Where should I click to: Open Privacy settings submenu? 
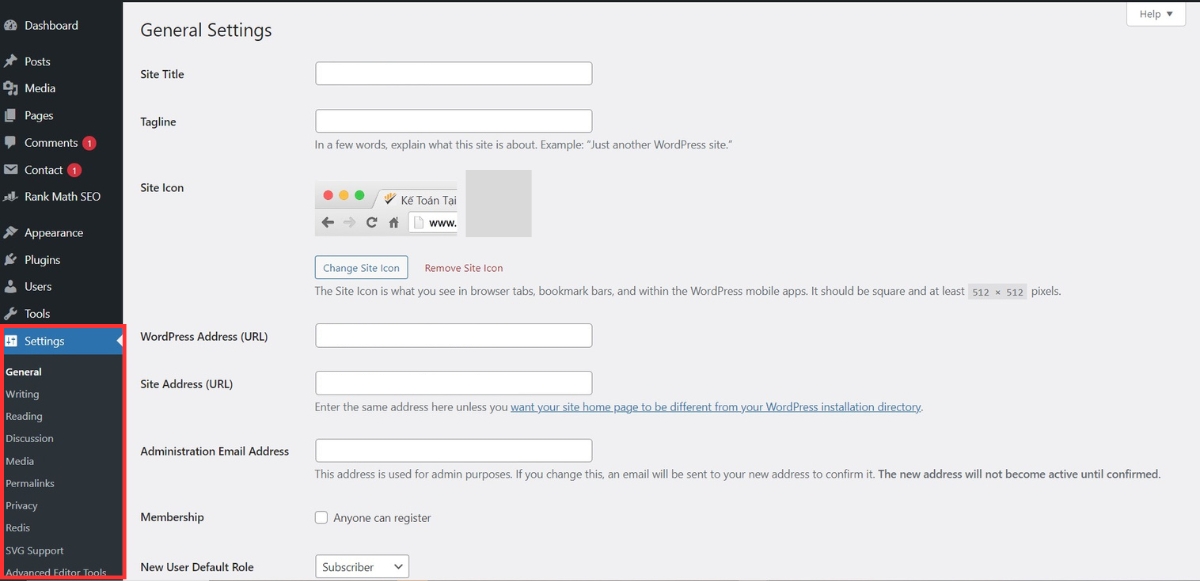[21, 505]
